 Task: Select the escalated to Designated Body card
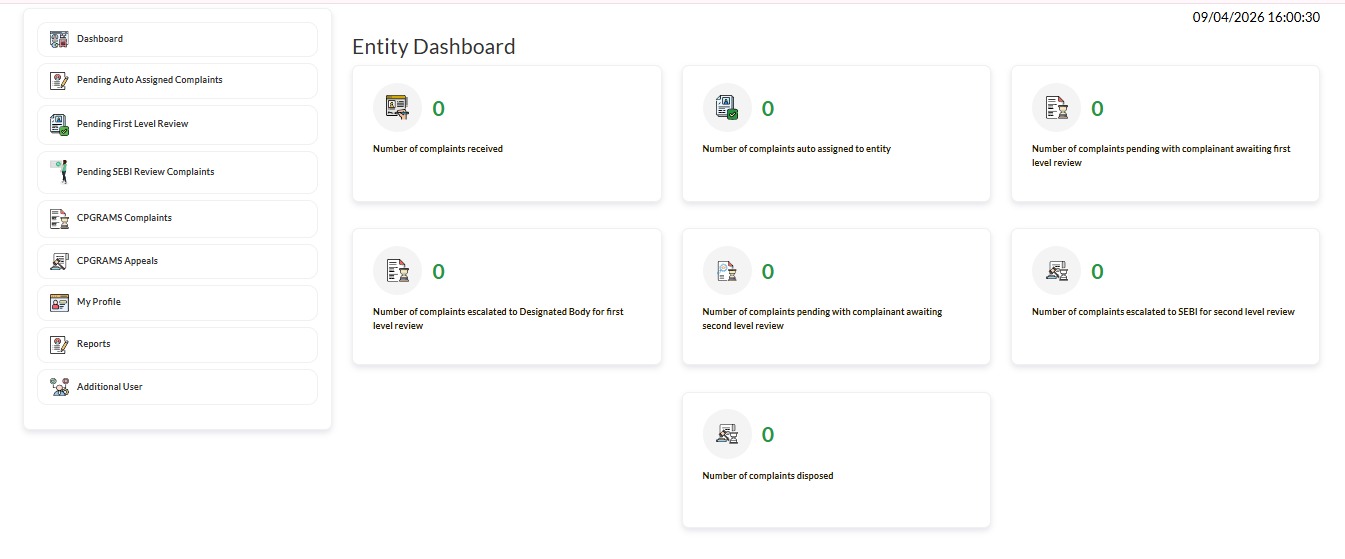(506, 297)
